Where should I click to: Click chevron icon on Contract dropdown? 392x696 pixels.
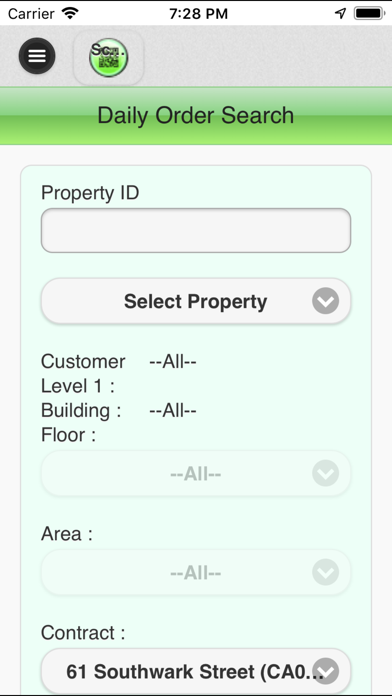coord(325,671)
